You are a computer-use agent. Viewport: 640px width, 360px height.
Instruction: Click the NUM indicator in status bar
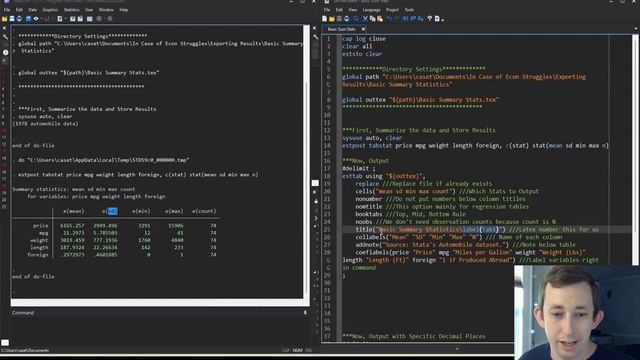coord(298,350)
